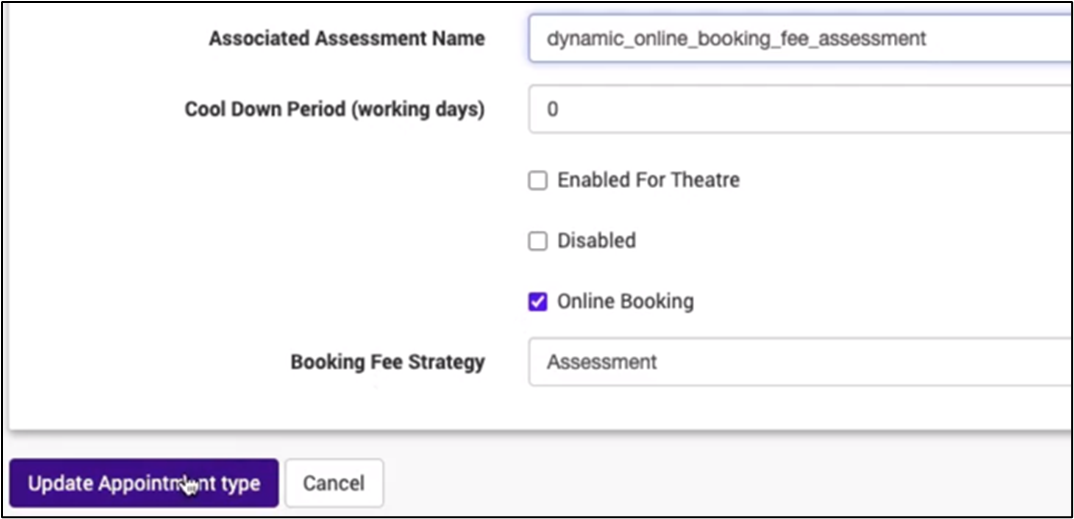
Task: Click the 'Booking Fee Strategy' label text
Action: point(387,362)
